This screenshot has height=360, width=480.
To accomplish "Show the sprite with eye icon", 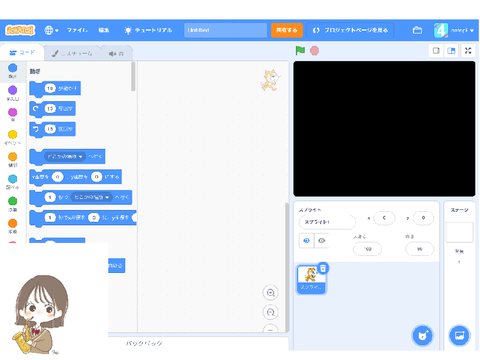I will (306, 241).
